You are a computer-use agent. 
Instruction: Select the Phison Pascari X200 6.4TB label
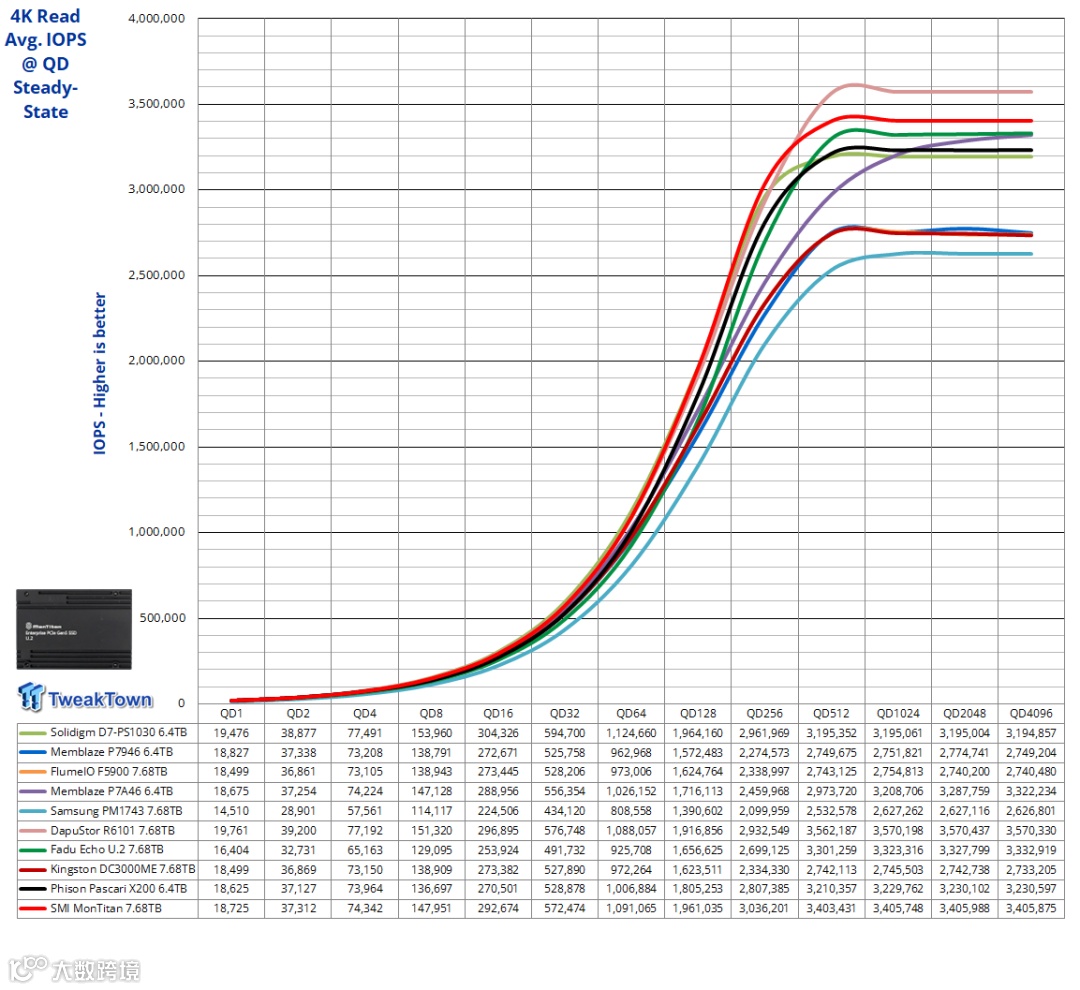(118, 889)
